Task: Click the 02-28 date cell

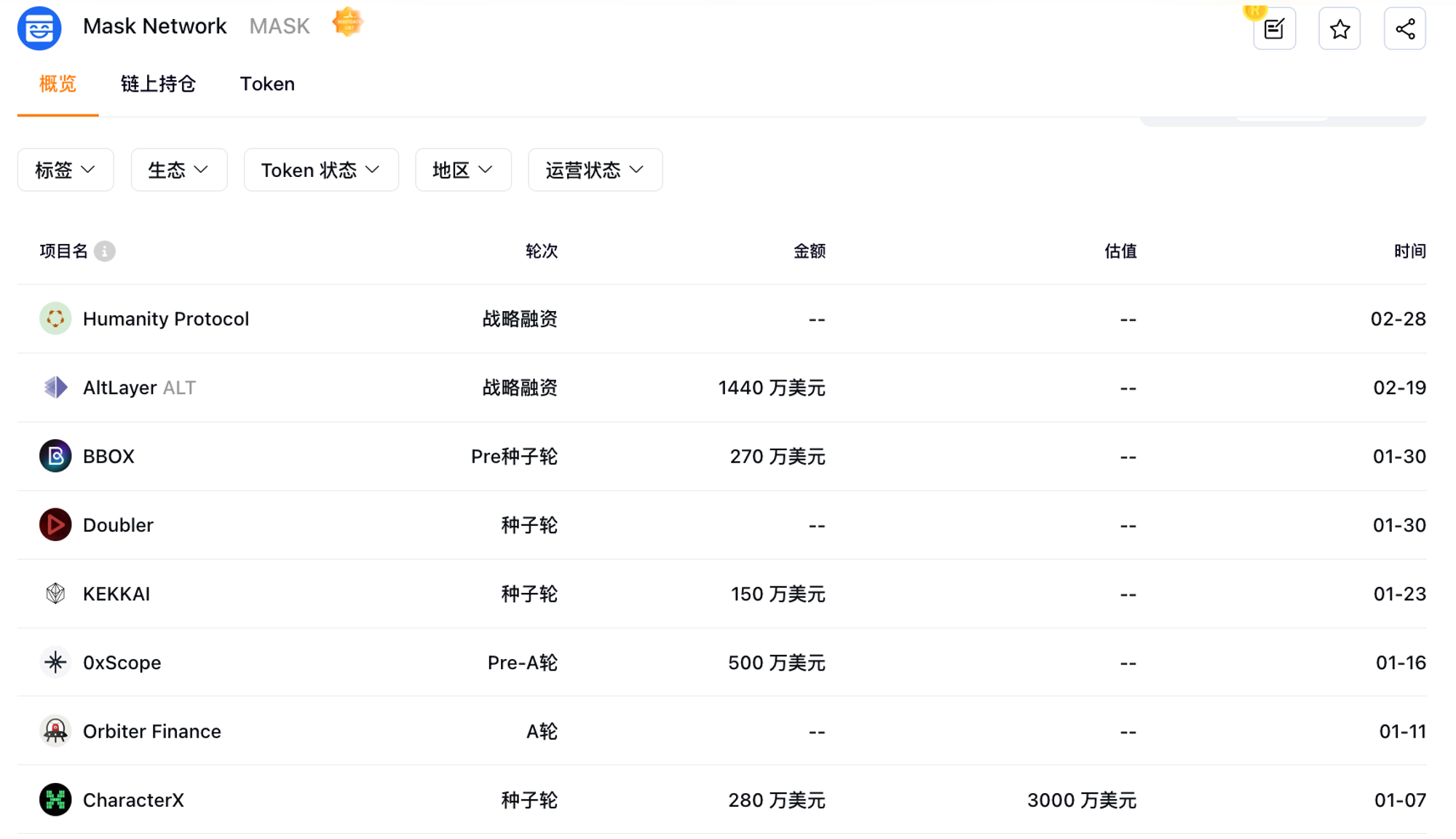Action: (1398, 319)
